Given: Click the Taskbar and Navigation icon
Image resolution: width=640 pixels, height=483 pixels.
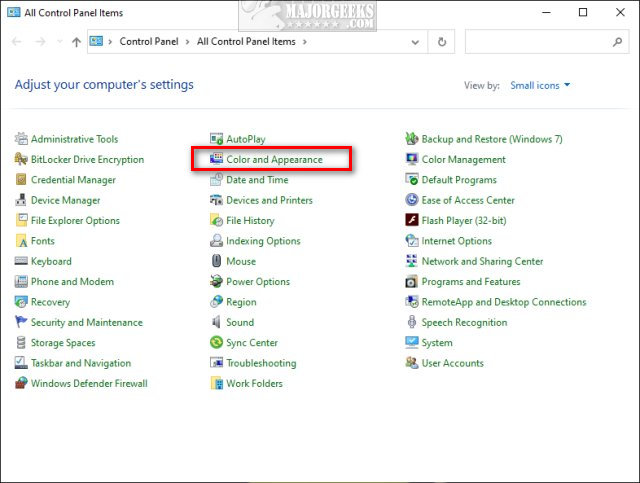Looking at the screenshot, I should (21, 363).
